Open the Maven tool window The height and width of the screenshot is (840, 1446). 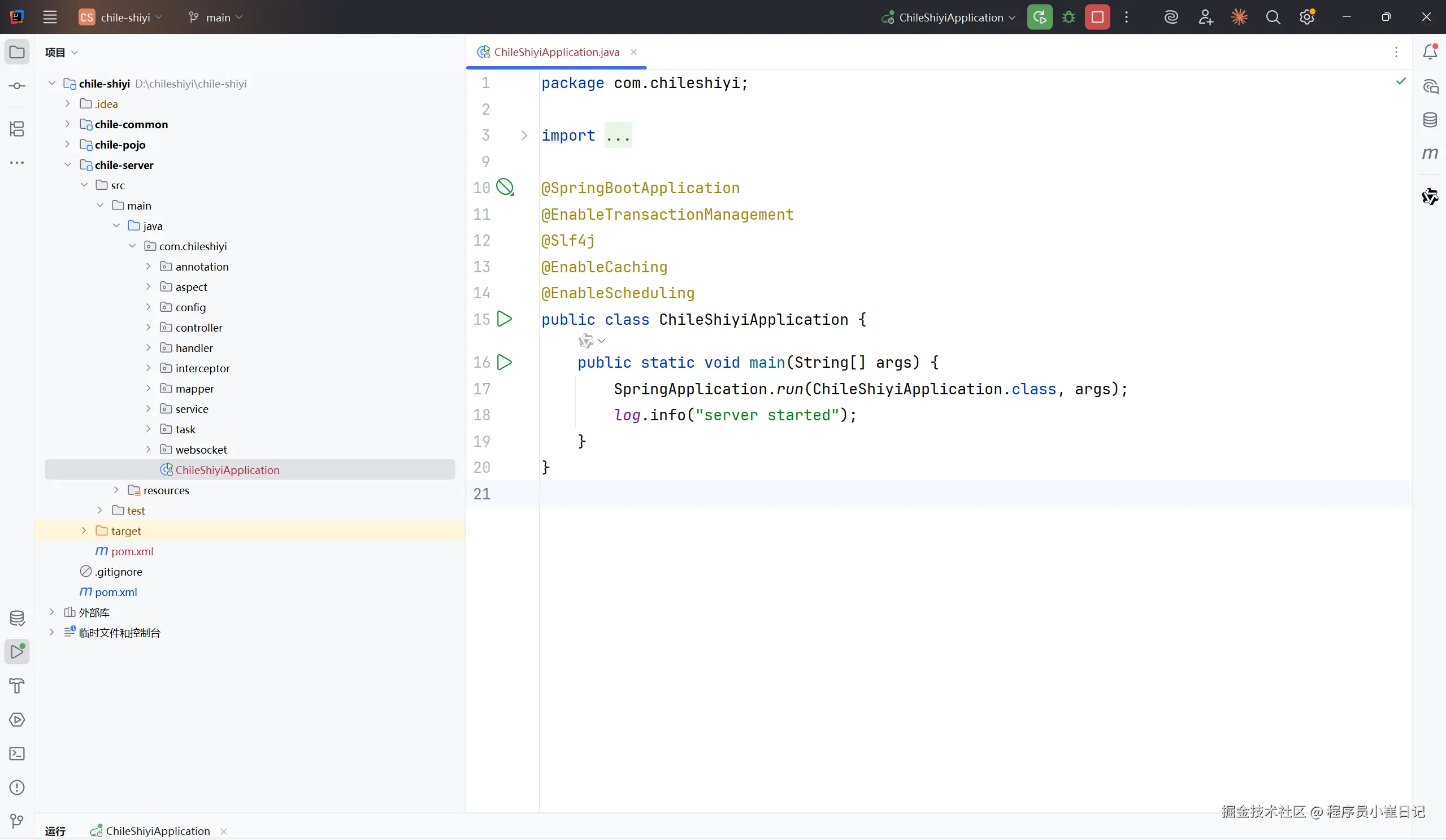click(x=1430, y=153)
